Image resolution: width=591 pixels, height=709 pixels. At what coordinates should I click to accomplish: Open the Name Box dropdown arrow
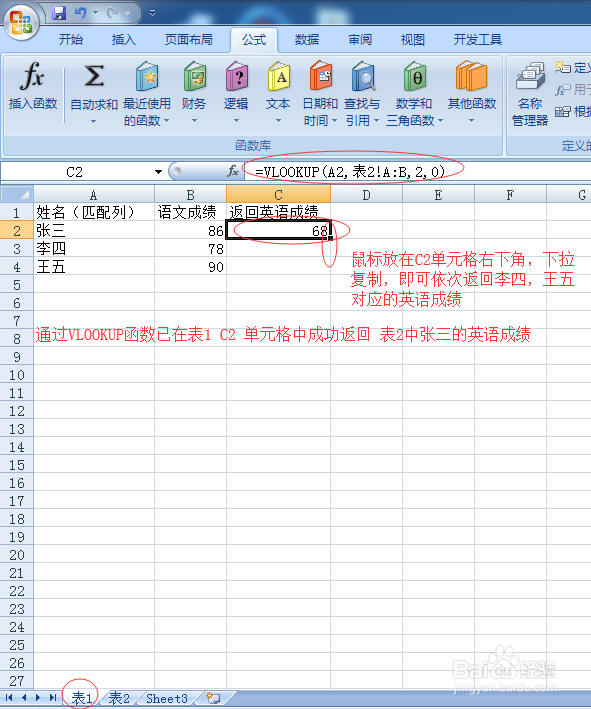pyautogui.click(x=158, y=172)
